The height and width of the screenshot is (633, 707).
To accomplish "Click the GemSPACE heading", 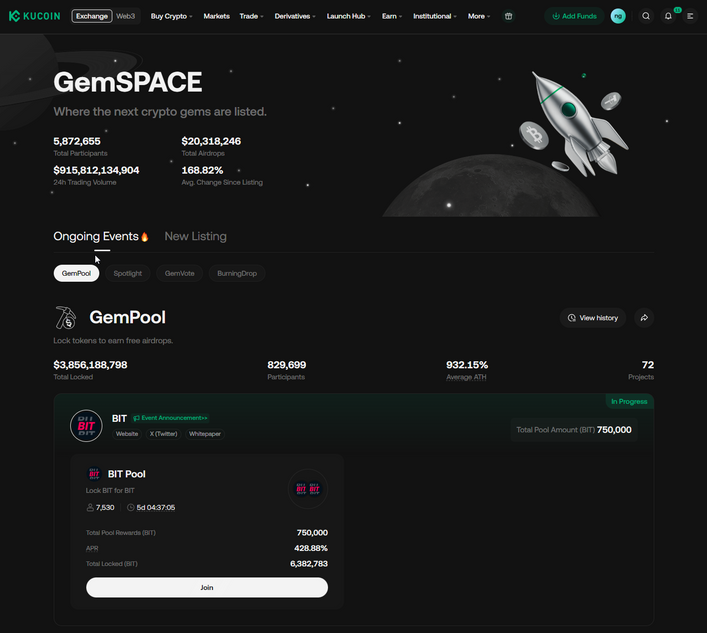I will click(128, 82).
